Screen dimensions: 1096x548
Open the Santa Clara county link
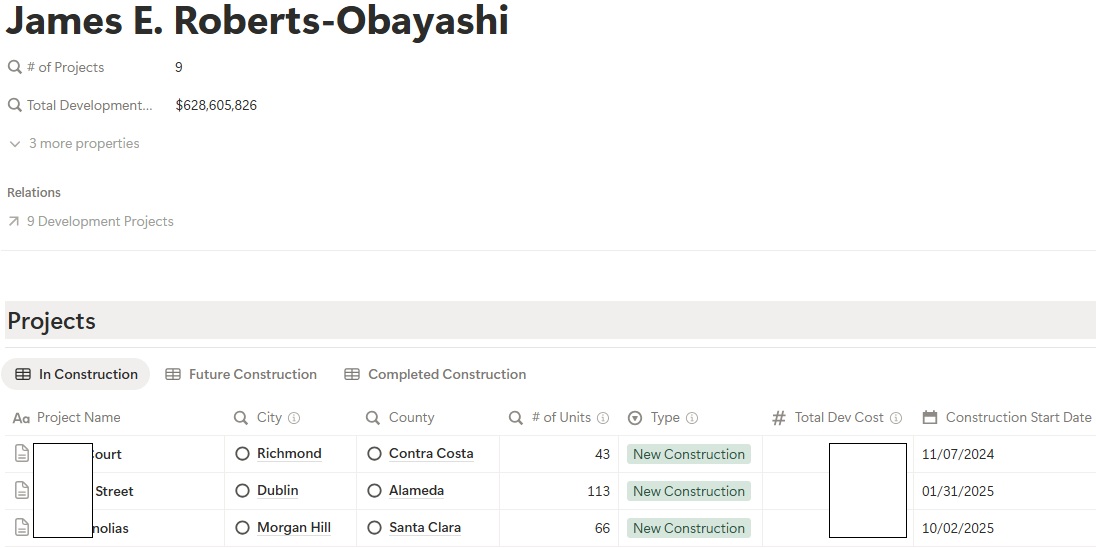[x=425, y=528]
